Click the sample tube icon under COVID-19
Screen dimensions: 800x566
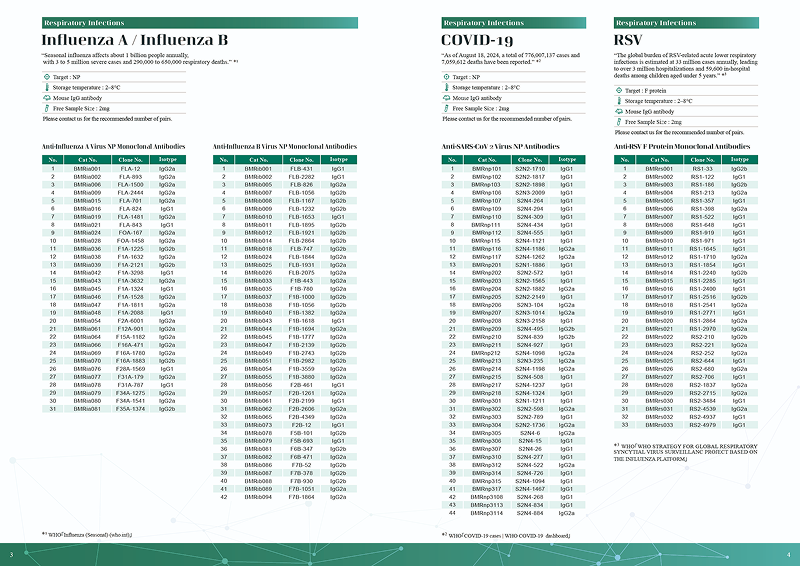446,108
